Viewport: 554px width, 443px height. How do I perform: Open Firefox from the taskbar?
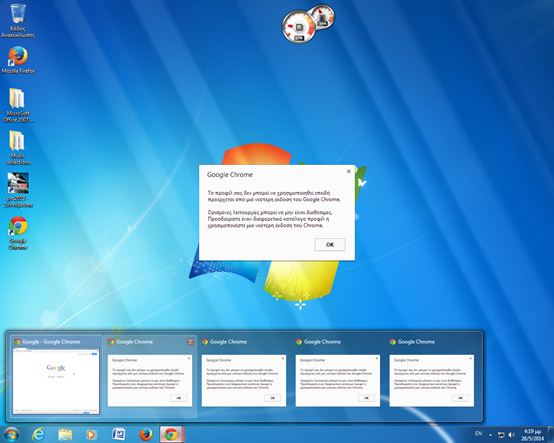[x=145, y=434]
